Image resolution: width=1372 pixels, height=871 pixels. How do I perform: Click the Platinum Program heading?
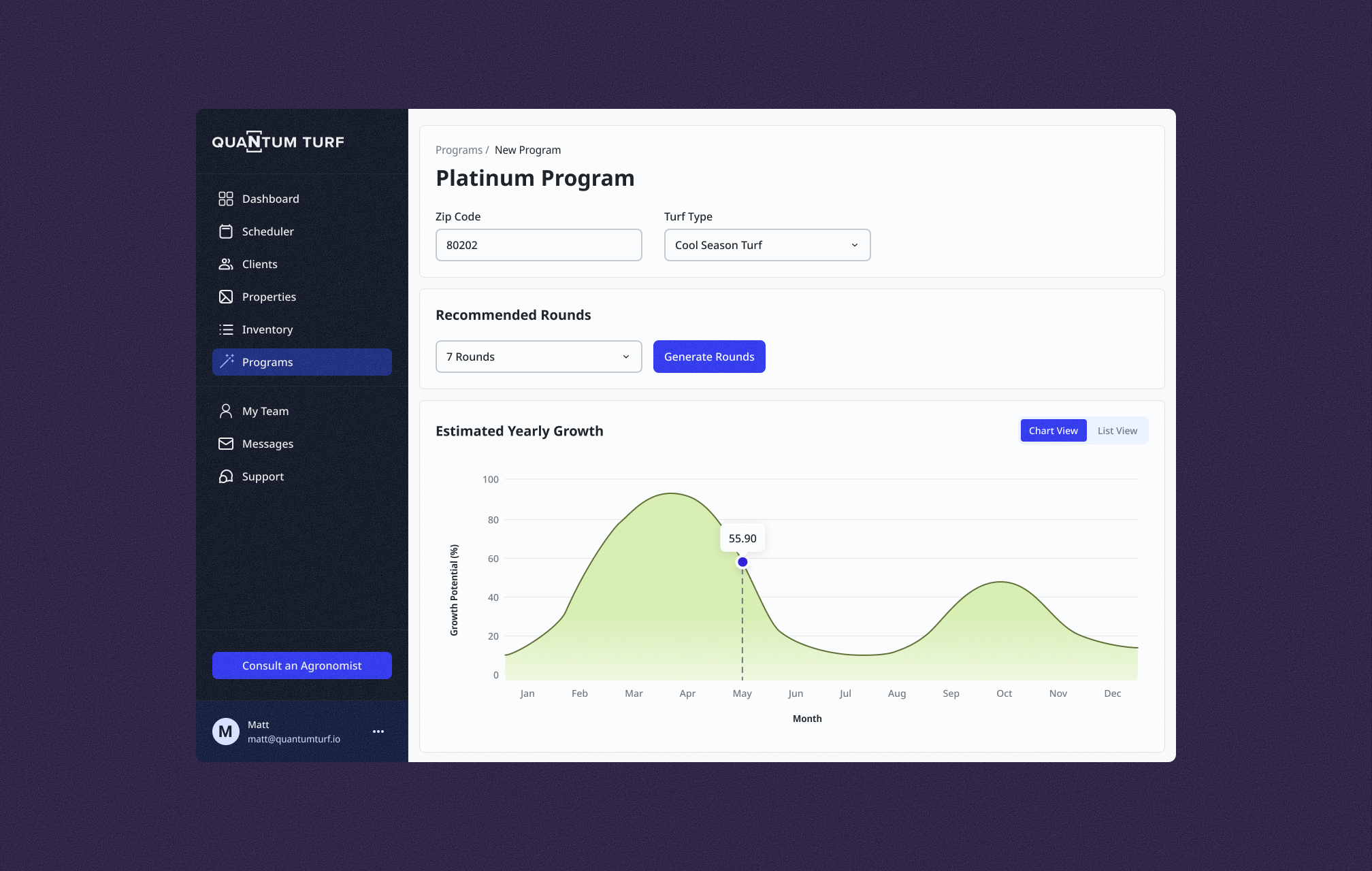tap(535, 178)
